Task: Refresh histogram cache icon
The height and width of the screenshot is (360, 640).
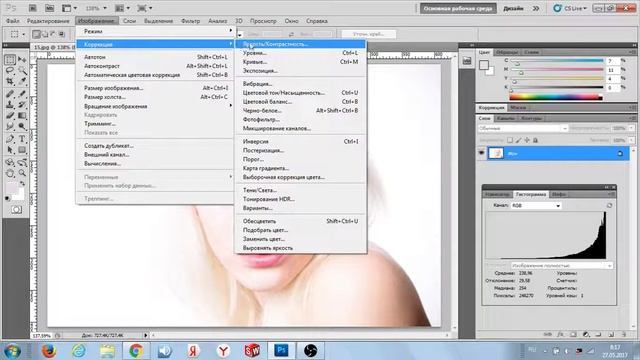Action: pos(609,206)
